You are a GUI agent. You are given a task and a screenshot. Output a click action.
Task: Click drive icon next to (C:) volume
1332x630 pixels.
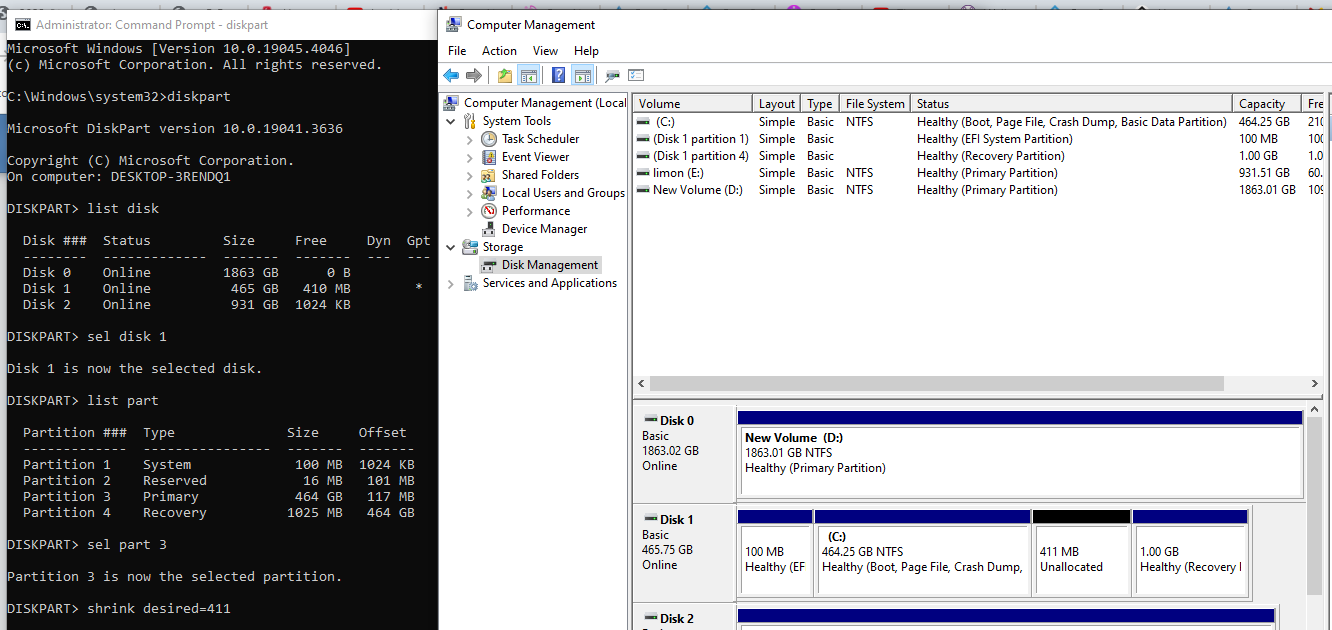pyautogui.click(x=645, y=122)
